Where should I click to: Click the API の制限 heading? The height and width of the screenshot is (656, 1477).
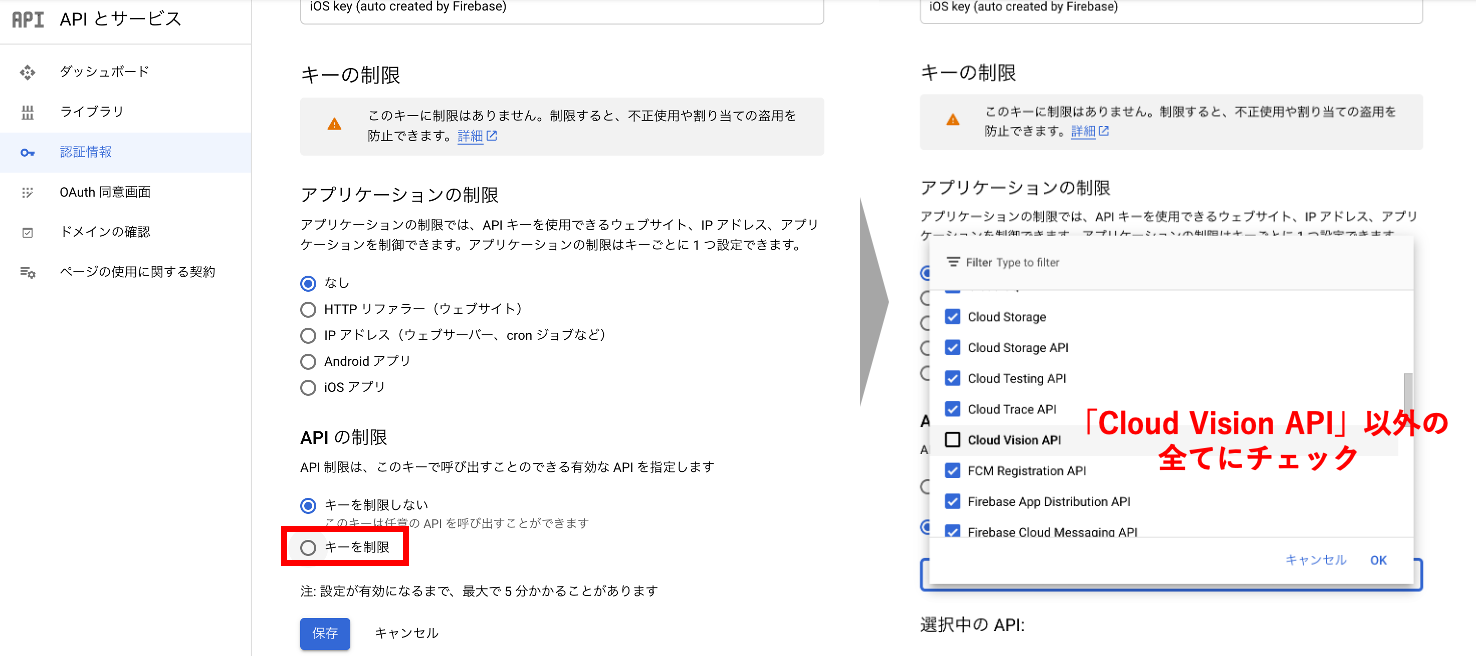pos(344,437)
